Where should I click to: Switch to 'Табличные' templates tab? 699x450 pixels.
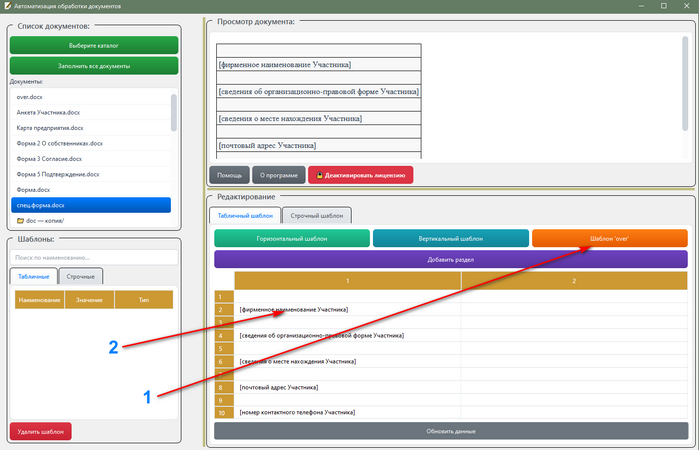point(33,277)
